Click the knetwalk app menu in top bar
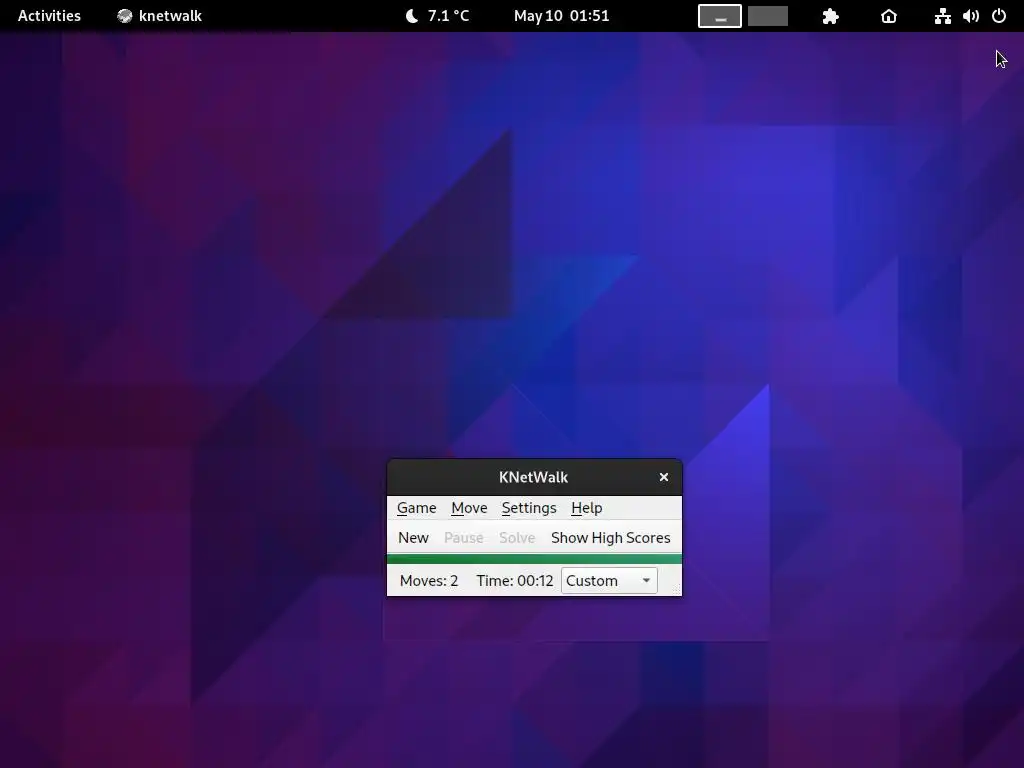 pos(160,16)
